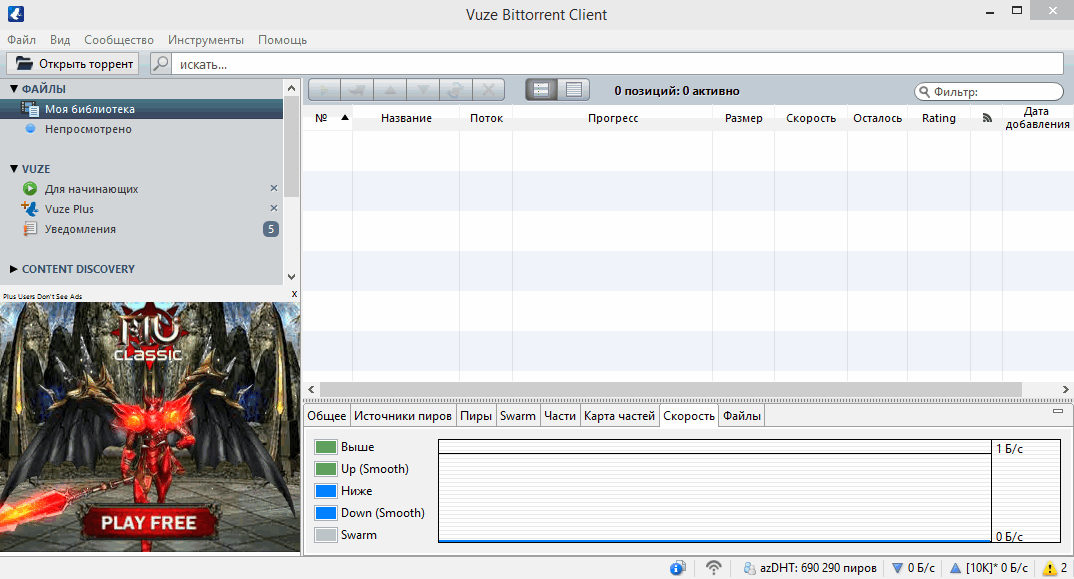Click the magnifier icon beside the search box
This screenshot has width=1074, height=579.
coord(160,64)
